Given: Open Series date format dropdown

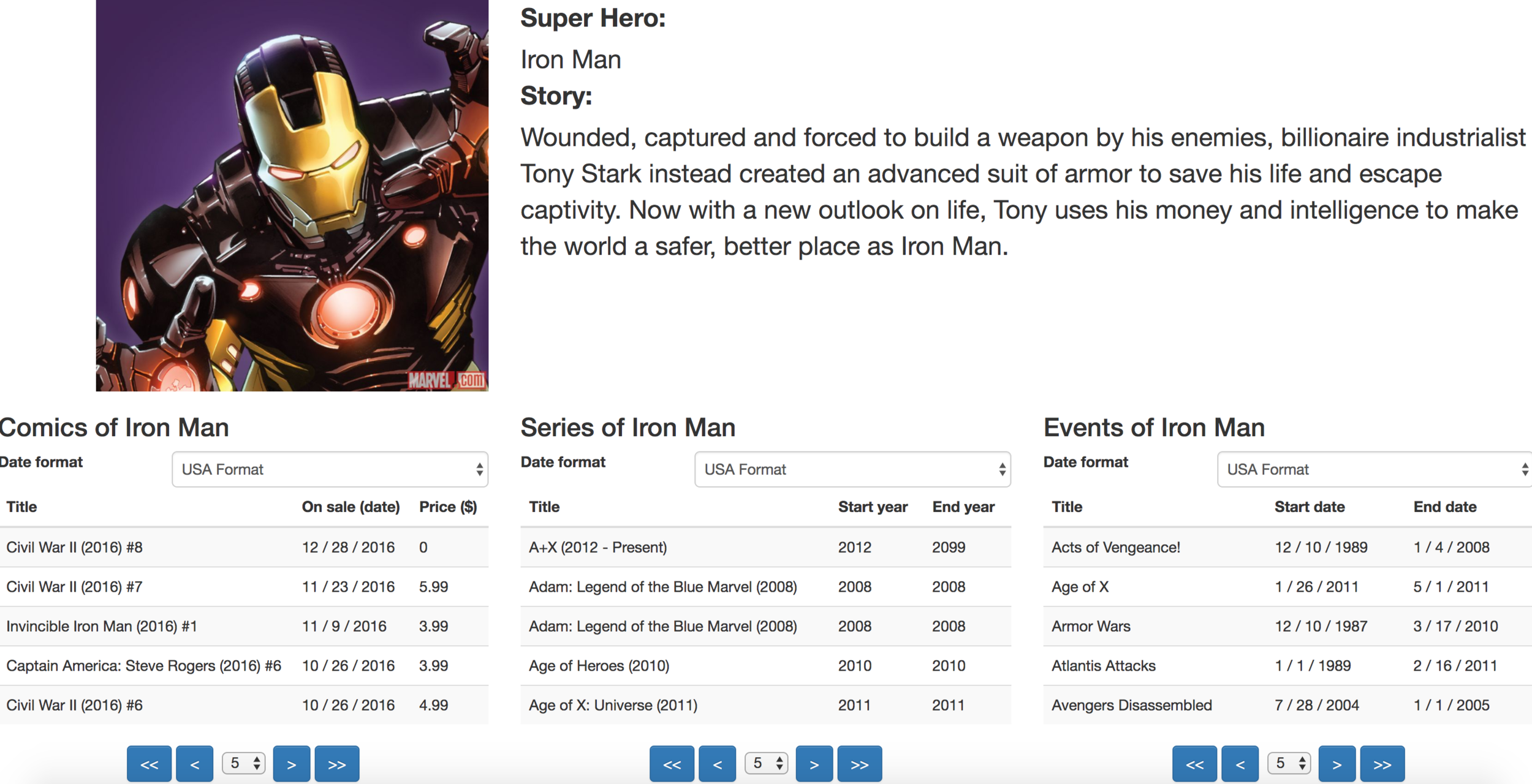Looking at the screenshot, I should pyautogui.click(x=852, y=469).
